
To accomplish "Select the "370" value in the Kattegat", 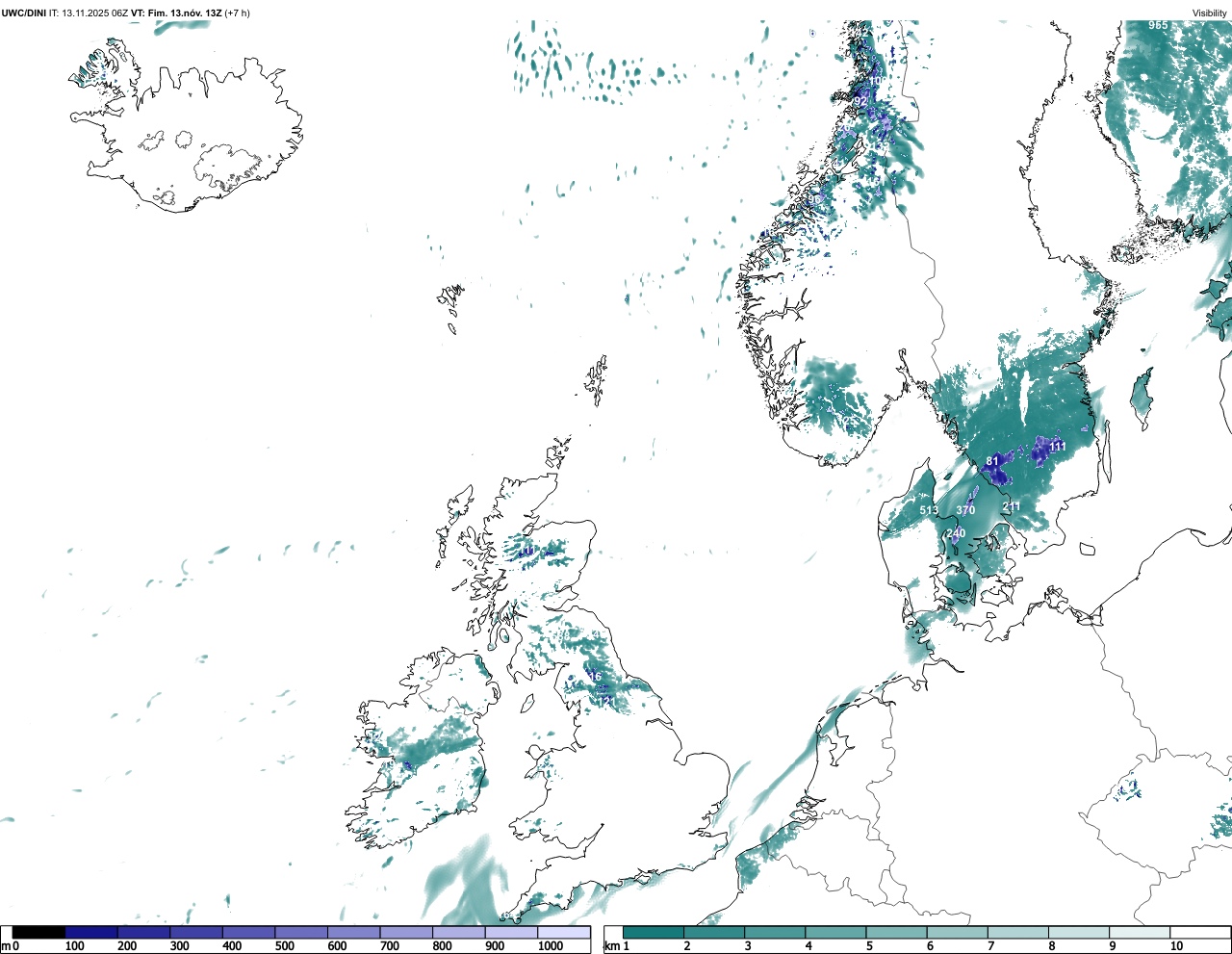I will tap(965, 511).
